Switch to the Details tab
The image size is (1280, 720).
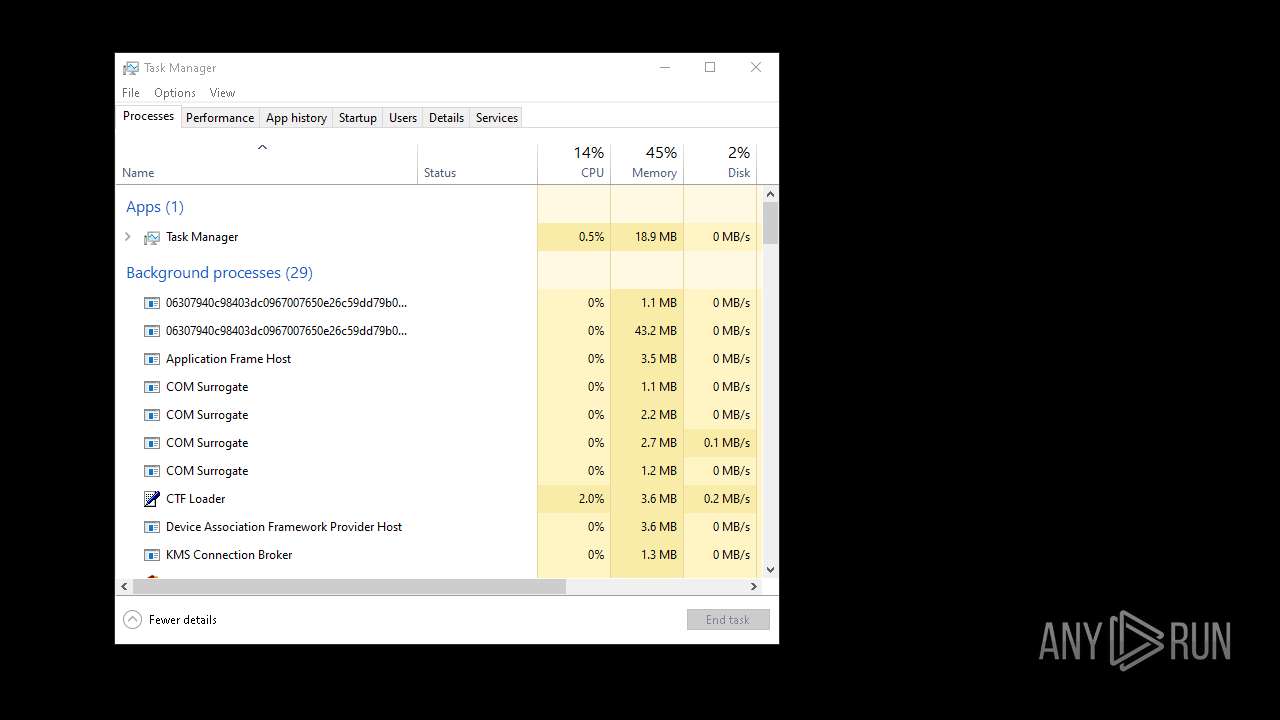[446, 118]
